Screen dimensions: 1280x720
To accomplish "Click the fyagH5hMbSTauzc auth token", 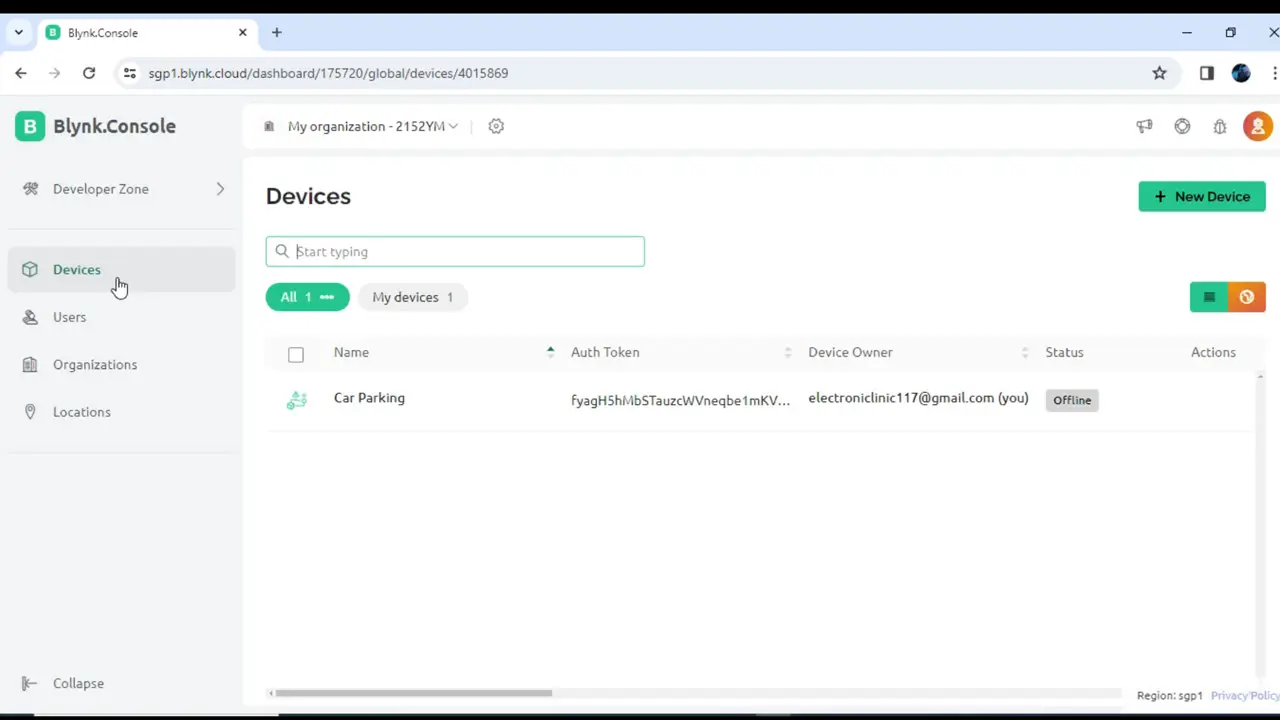I will pyautogui.click(x=680, y=400).
